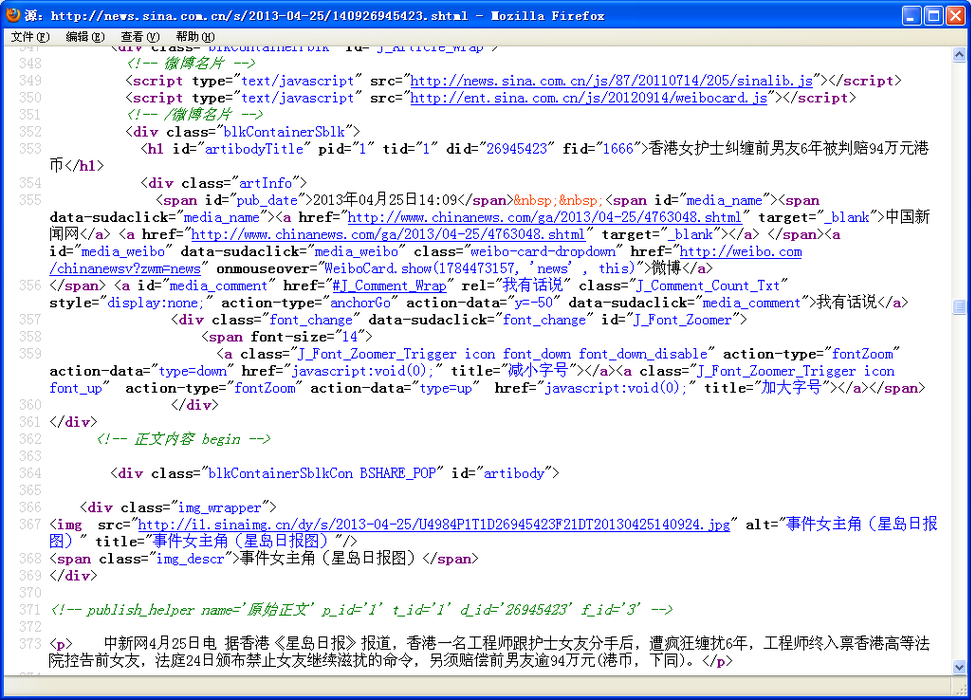Open the 查看 menu
The image size is (971, 700).
137,37
